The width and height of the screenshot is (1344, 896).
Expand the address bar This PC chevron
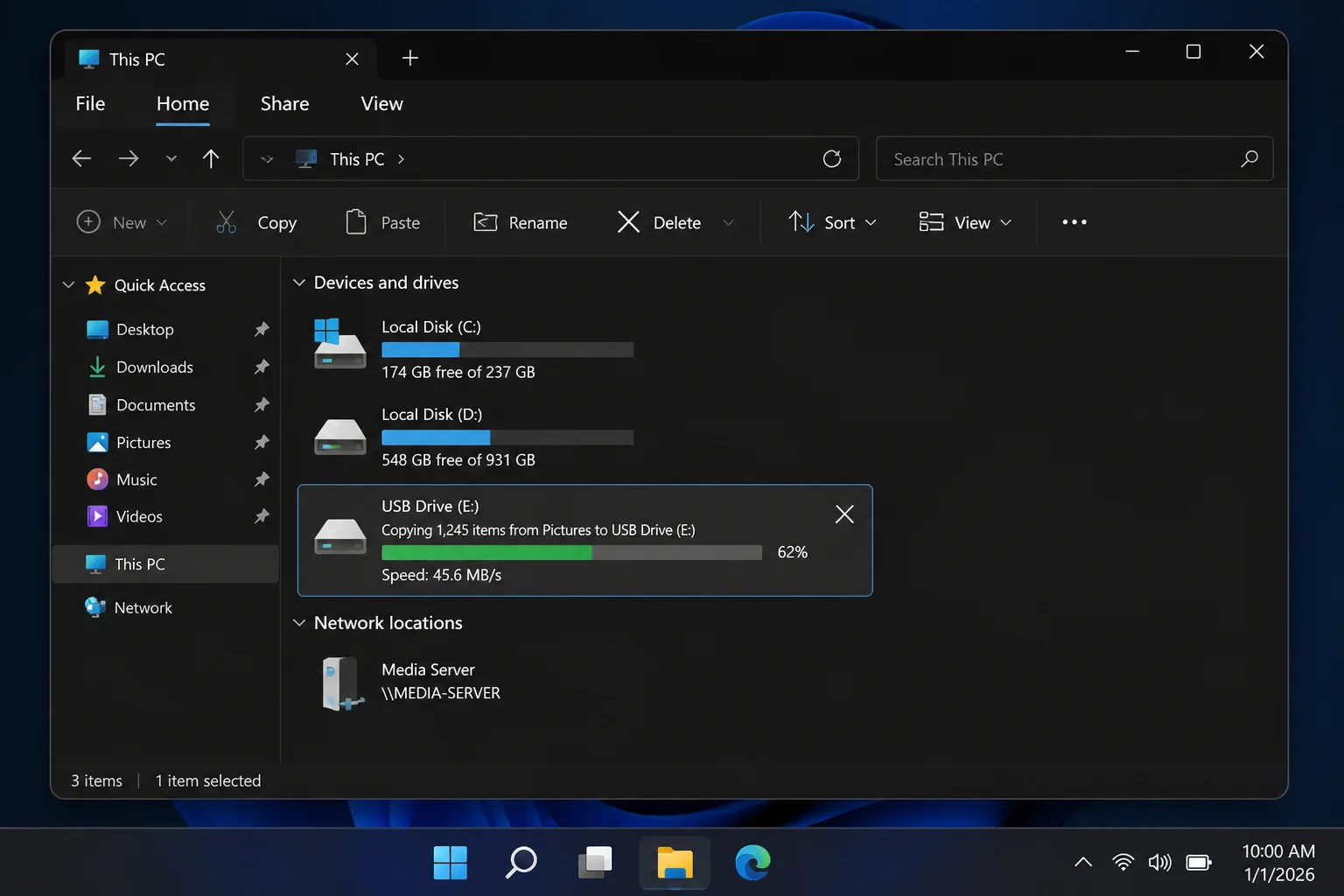click(x=402, y=159)
